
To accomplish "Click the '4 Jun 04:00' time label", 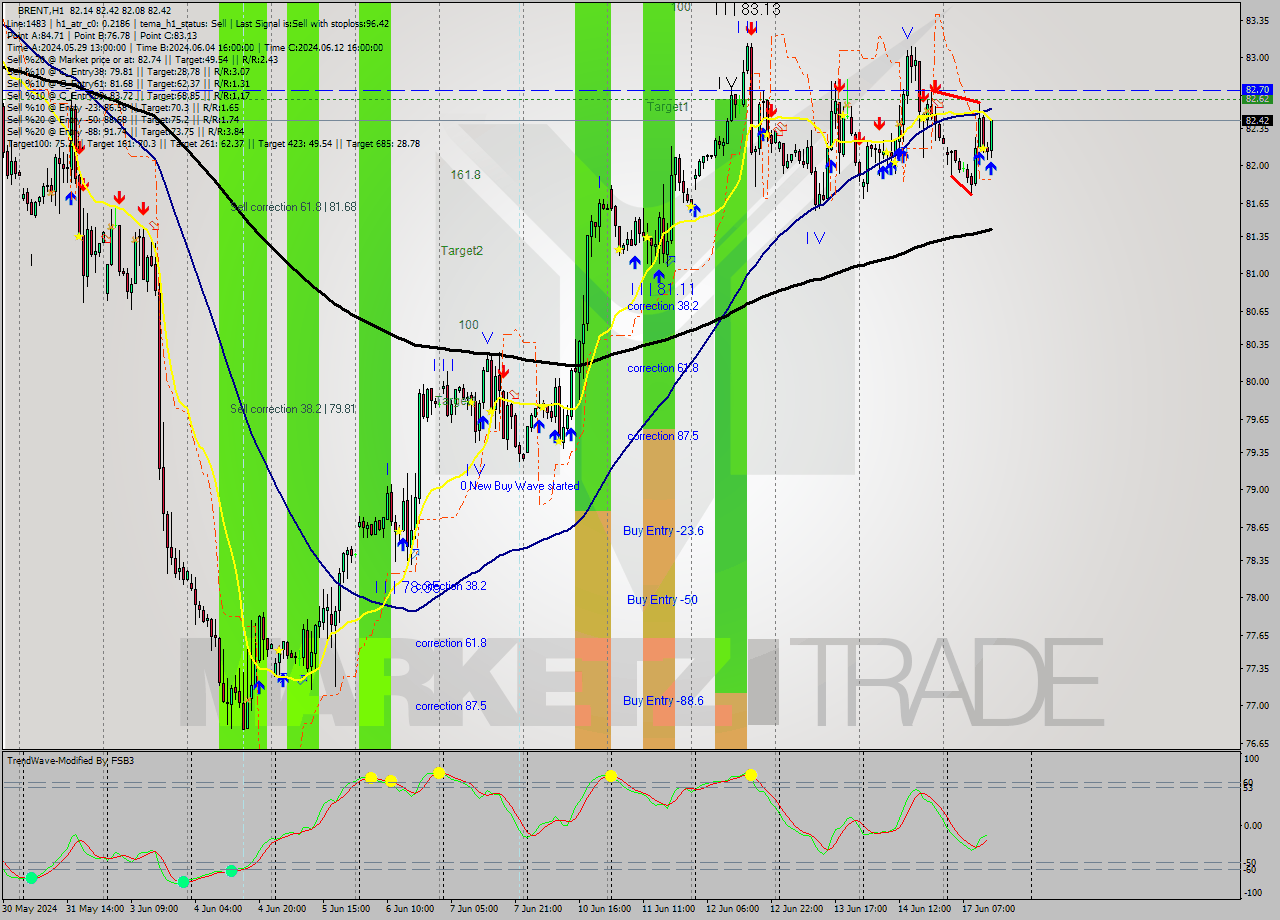I will 218,909.
